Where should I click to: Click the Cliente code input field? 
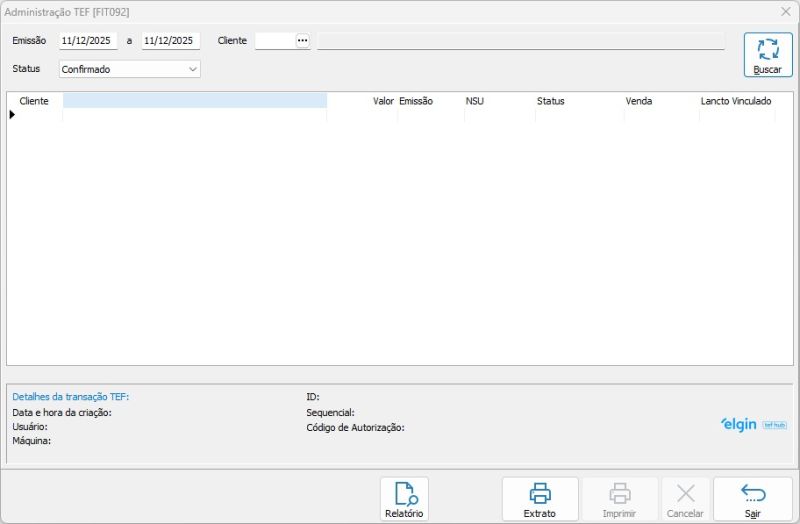[x=274, y=41]
